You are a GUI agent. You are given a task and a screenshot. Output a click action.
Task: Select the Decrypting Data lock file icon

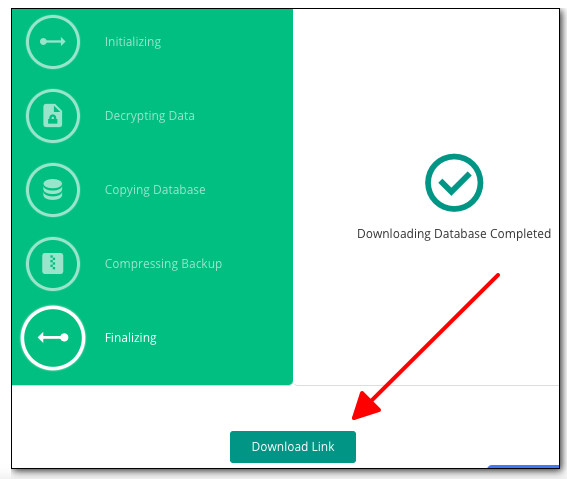(53, 116)
